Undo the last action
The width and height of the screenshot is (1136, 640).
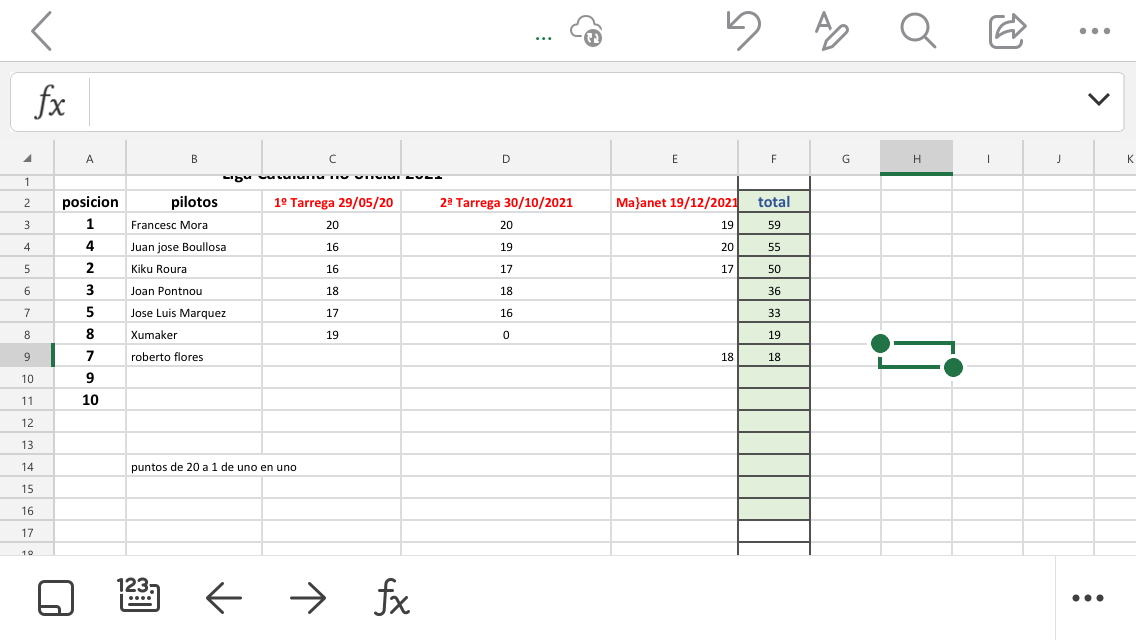pyautogui.click(x=742, y=31)
